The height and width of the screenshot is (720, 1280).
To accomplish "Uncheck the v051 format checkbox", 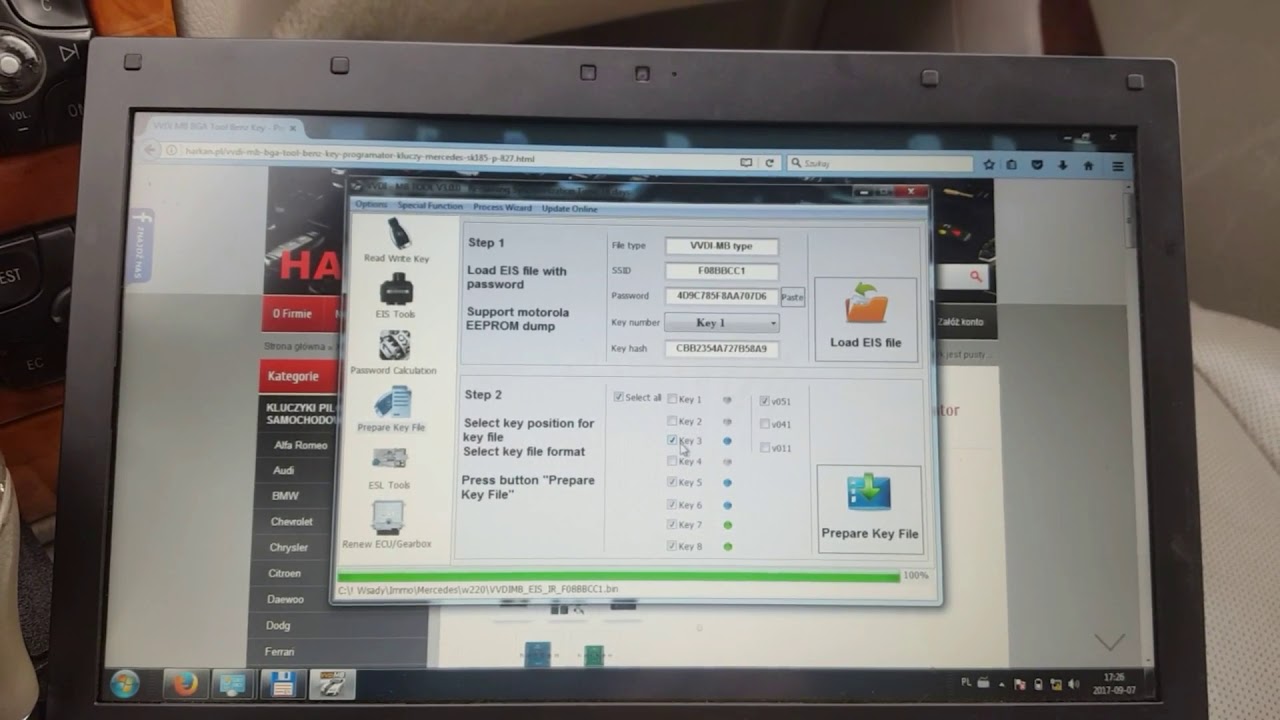I will point(765,401).
